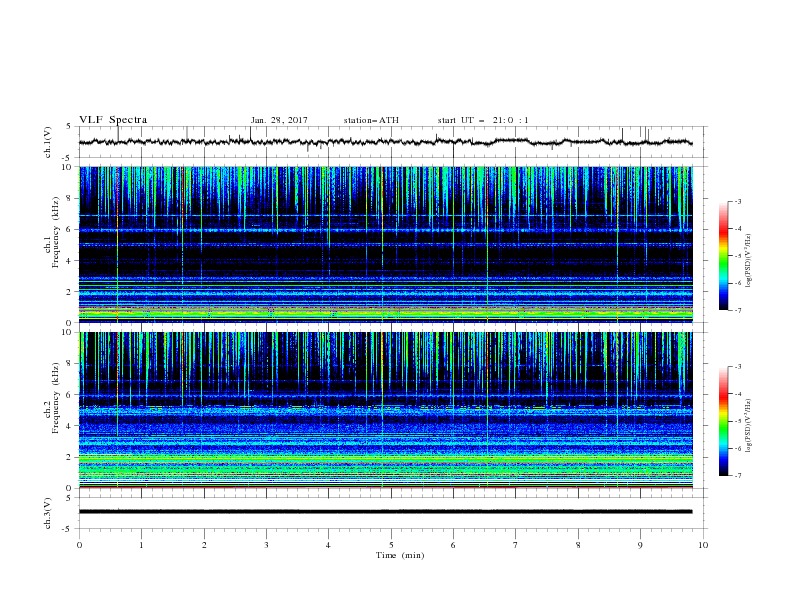Screen dimensions: 792x612
Task: Click the ch.3 flat voltage trace
Action: (386, 512)
